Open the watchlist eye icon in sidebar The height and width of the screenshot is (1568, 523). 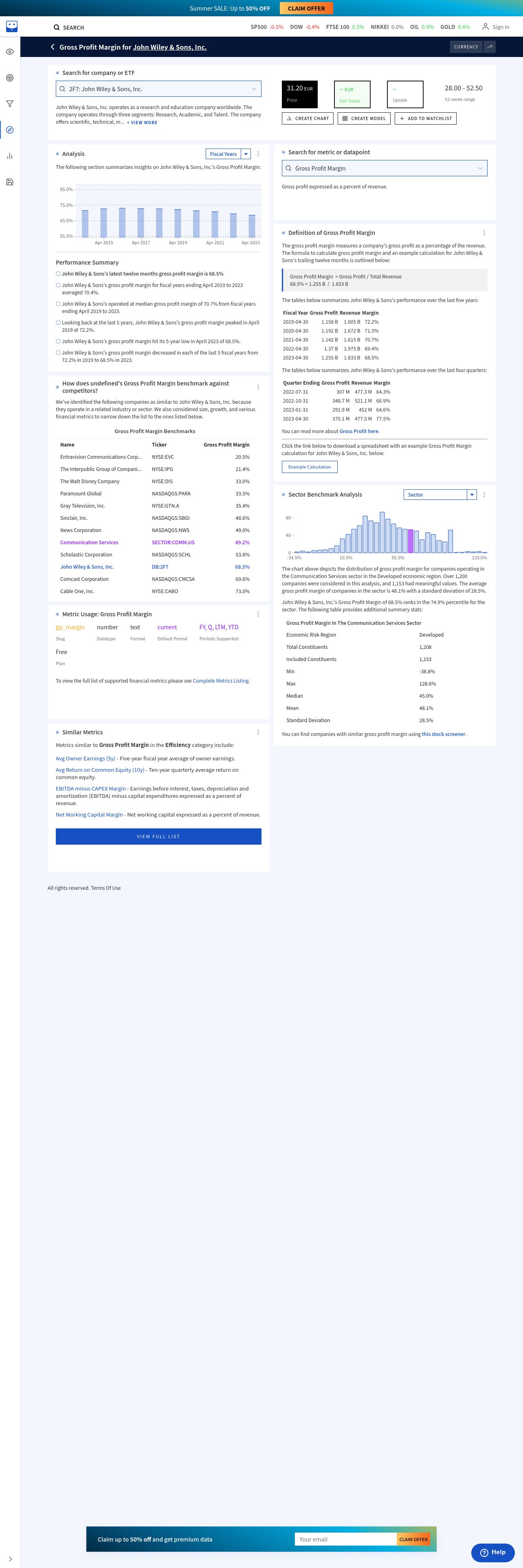click(10, 52)
